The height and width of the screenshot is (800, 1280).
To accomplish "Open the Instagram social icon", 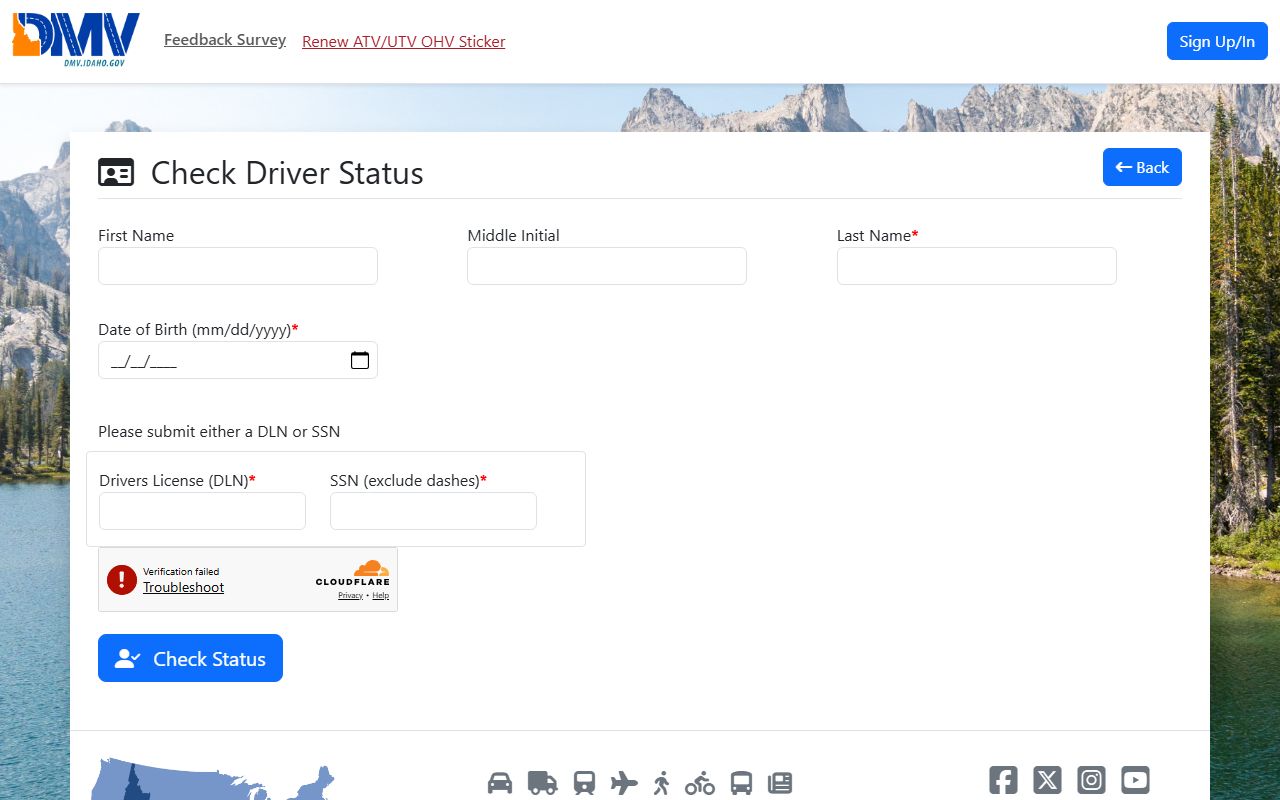I will click(x=1091, y=780).
